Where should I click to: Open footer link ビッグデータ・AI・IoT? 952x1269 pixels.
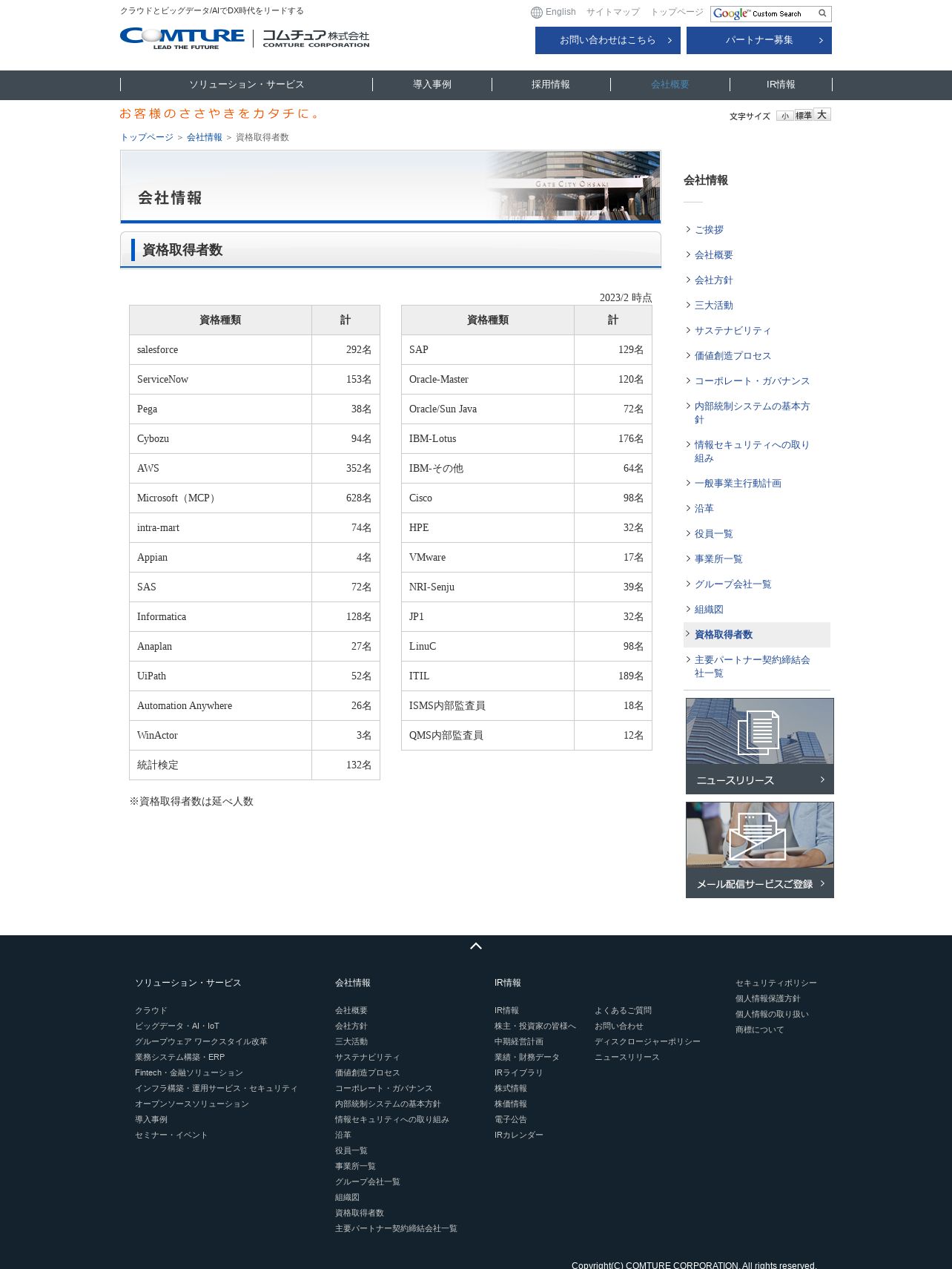tap(177, 1026)
